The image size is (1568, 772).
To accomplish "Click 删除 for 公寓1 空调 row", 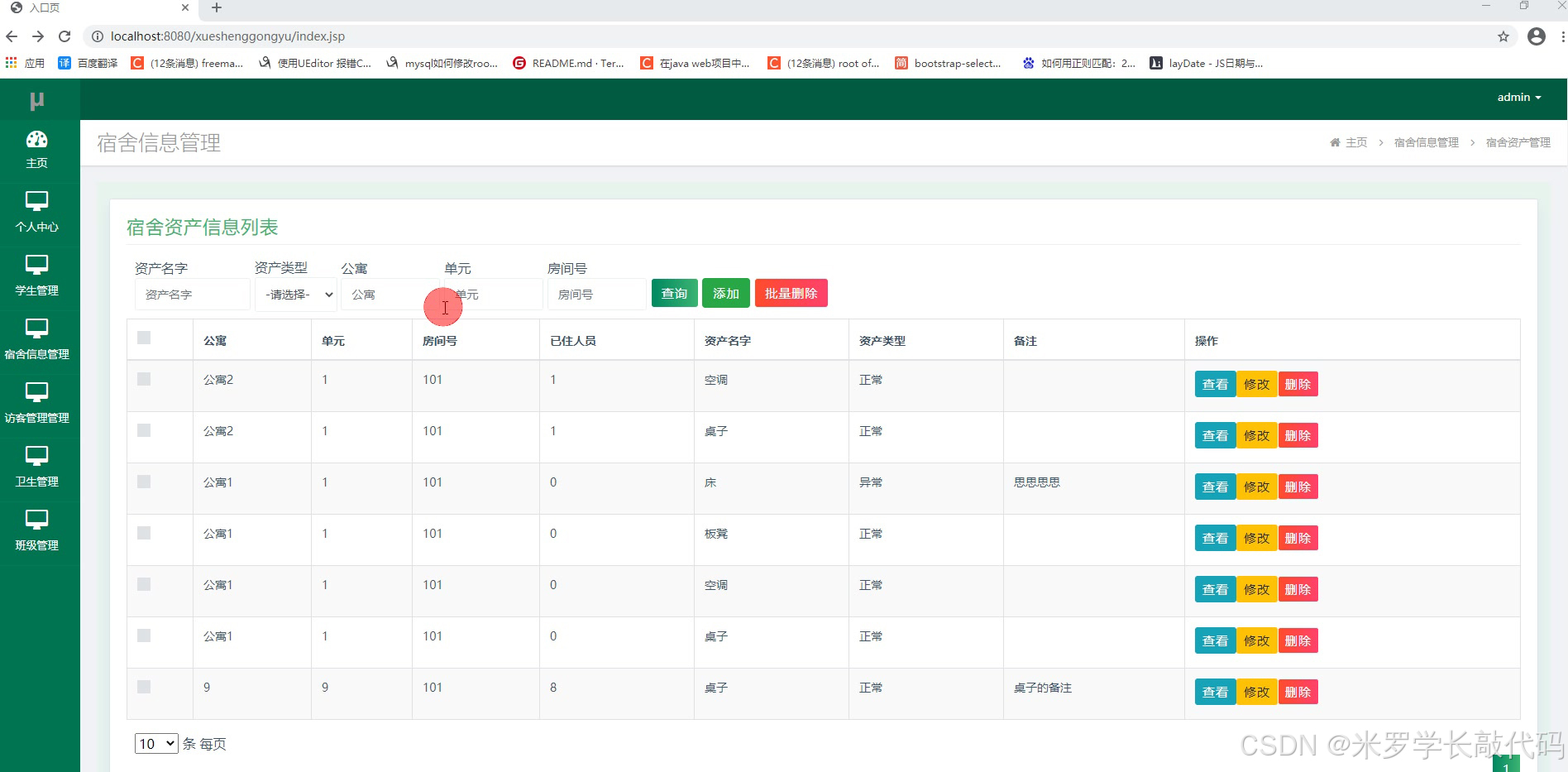I will (1298, 589).
